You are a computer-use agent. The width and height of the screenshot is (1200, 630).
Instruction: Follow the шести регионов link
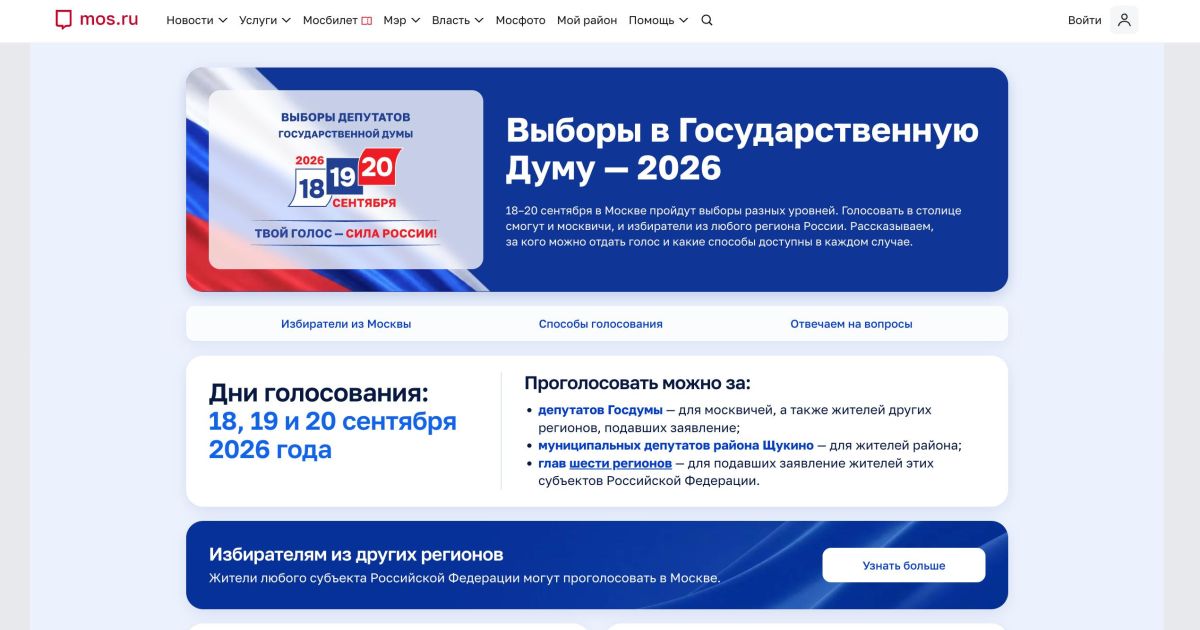pos(621,464)
